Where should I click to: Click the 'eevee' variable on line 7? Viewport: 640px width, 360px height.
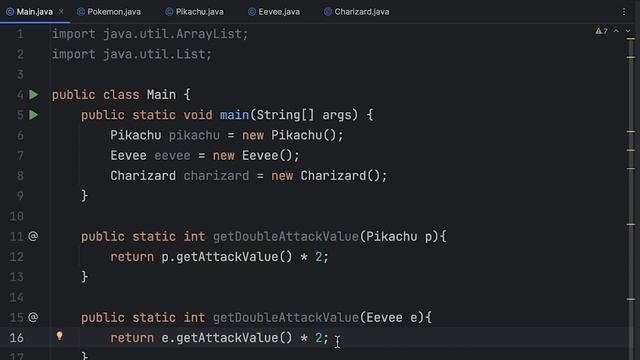click(x=172, y=156)
